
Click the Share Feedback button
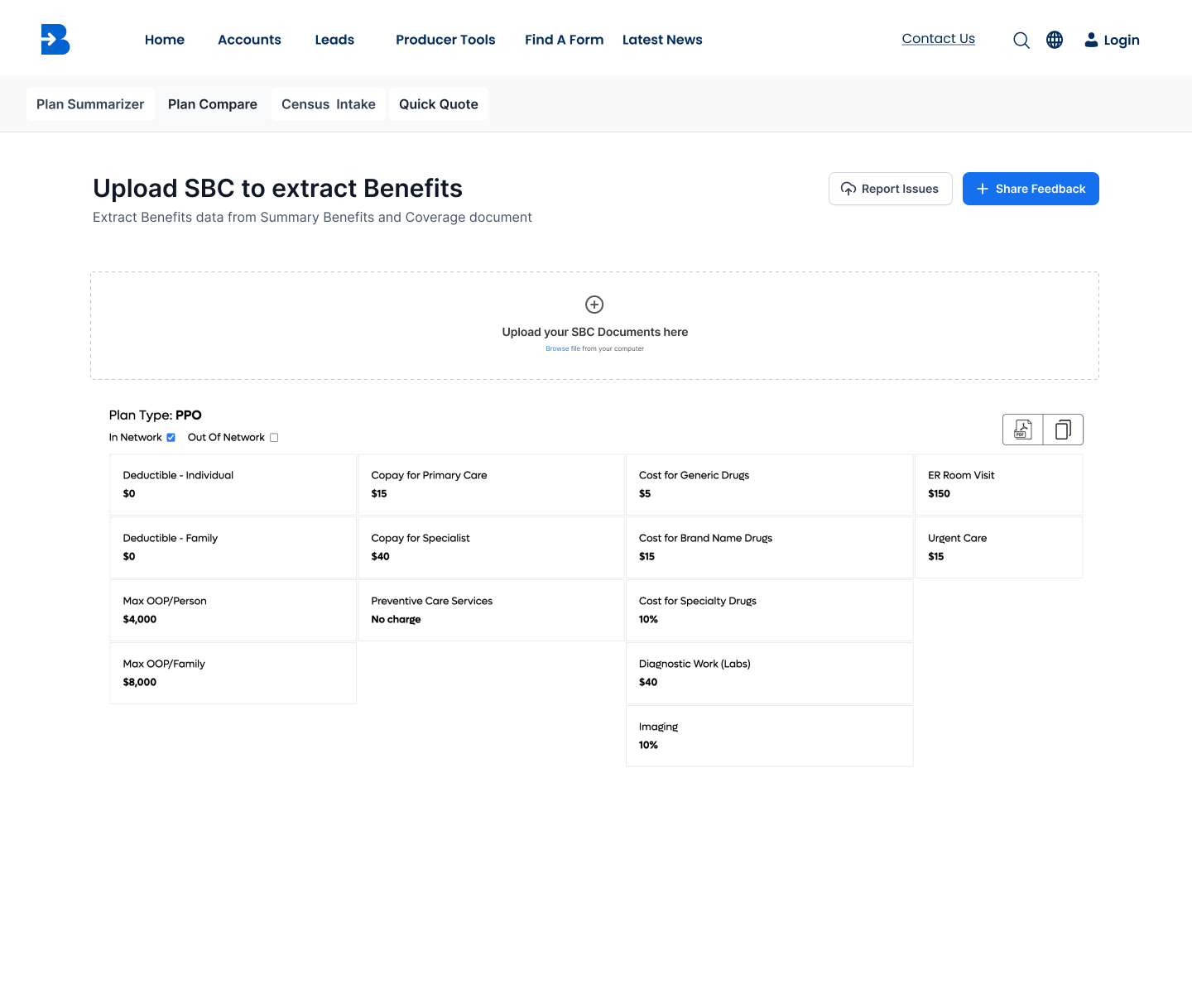(1031, 189)
